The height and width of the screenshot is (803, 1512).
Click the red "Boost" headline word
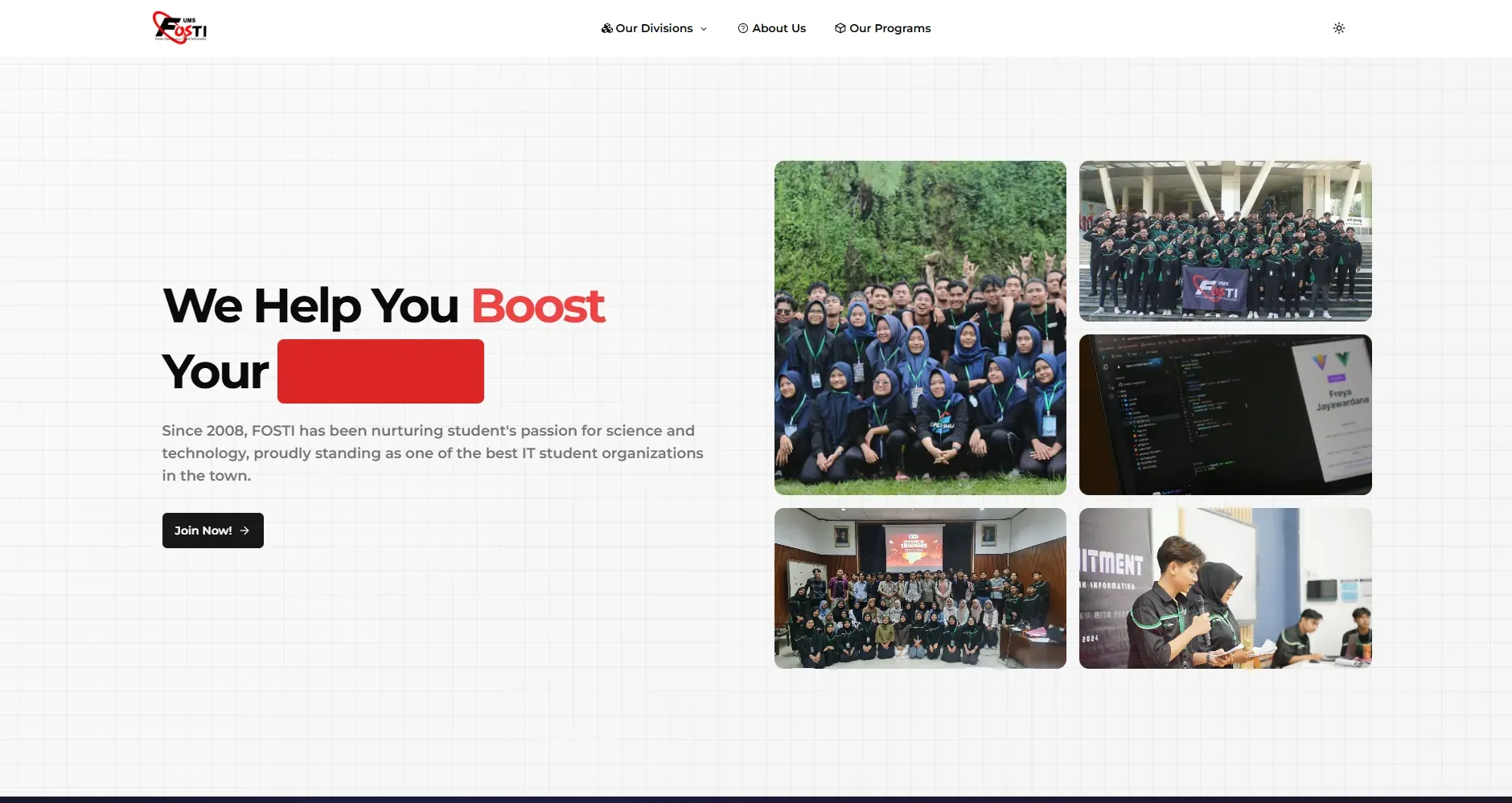pyautogui.click(x=537, y=305)
